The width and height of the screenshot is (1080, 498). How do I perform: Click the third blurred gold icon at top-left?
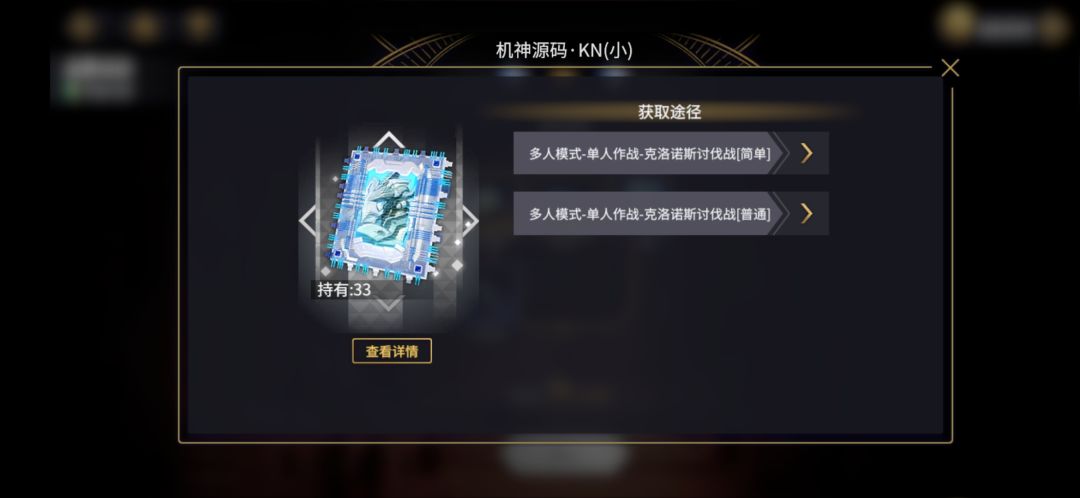pyautogui.click(x=199, y=26)
